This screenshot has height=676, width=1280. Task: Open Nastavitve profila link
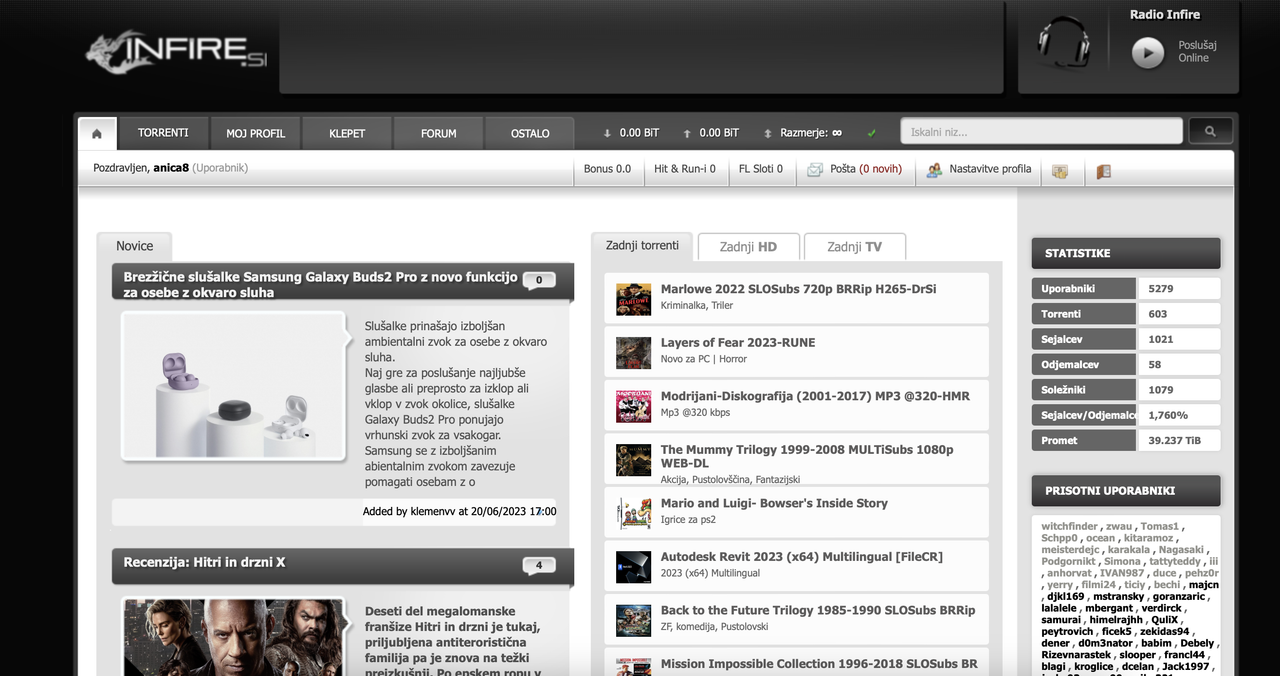pyautogui.click(x=990, y=169)
